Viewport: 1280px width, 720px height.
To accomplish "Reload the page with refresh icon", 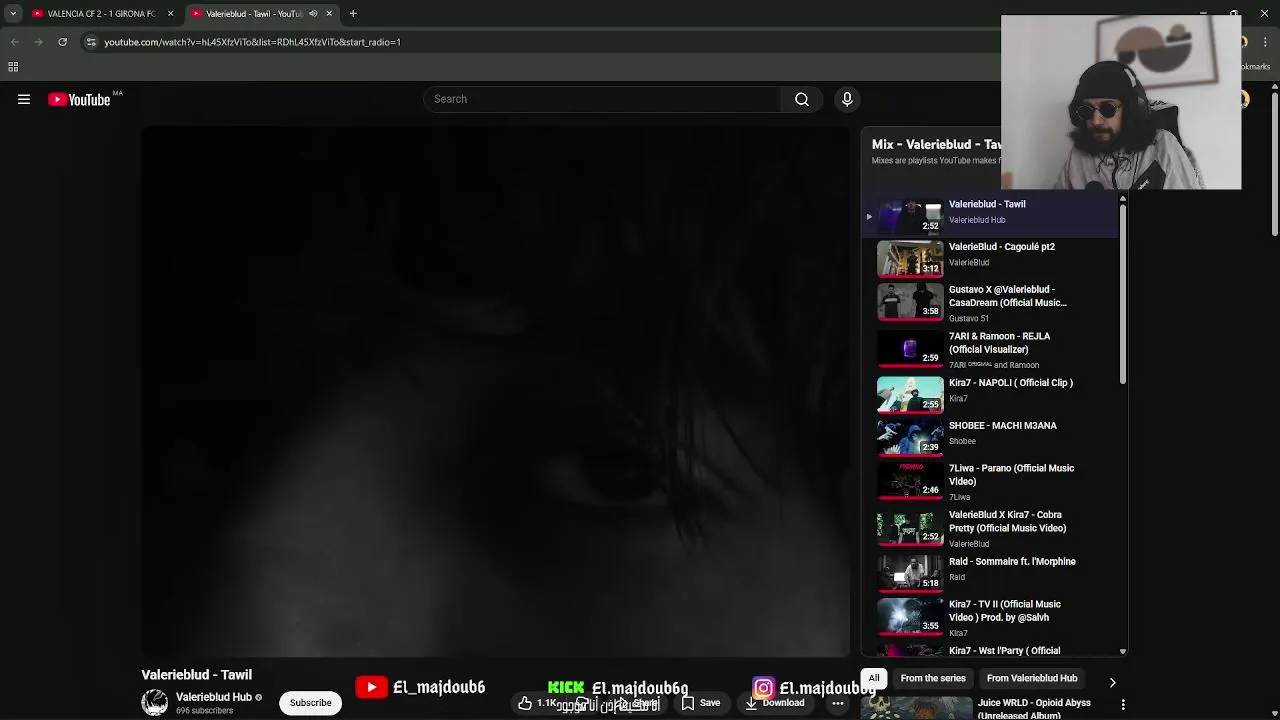I will click(62, 42).
